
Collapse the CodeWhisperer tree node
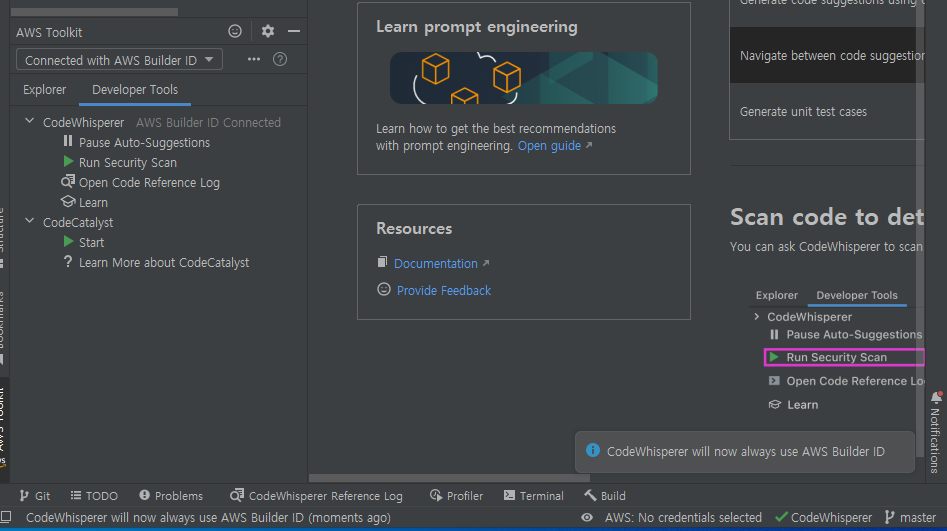click(29, 121)
